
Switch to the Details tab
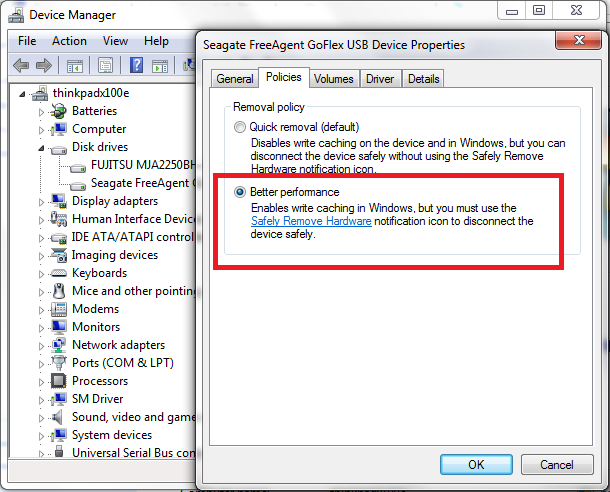tap(424, 79)
